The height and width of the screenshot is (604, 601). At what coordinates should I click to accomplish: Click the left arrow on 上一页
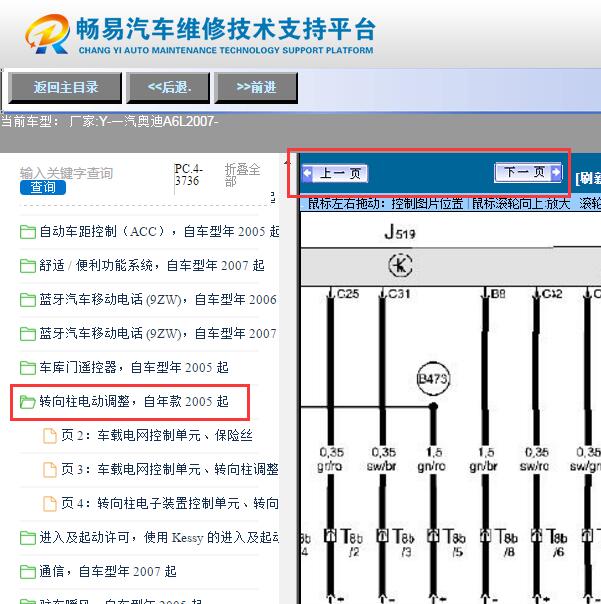pos(307,173)
